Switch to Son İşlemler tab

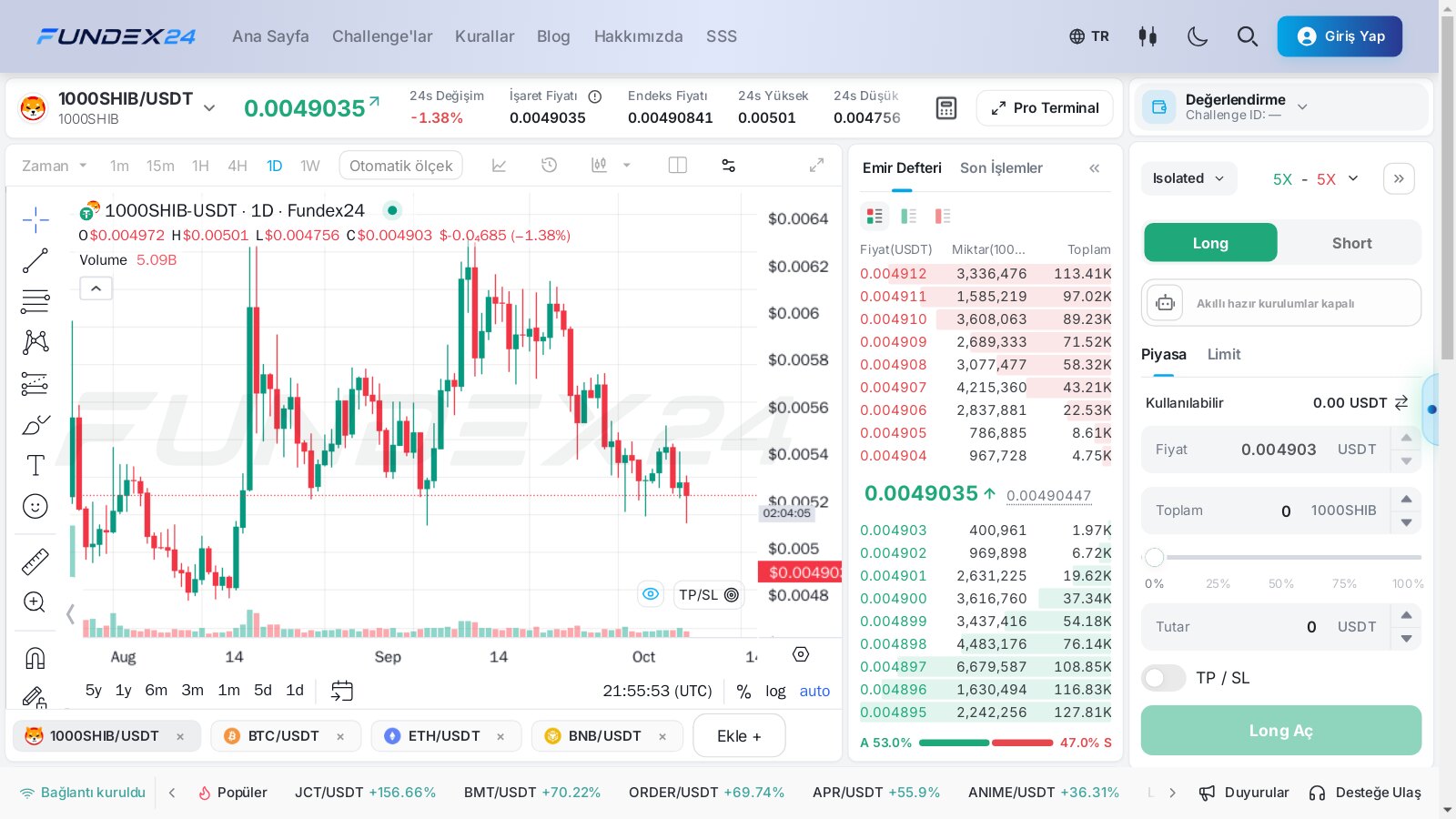coord(1001,168)
